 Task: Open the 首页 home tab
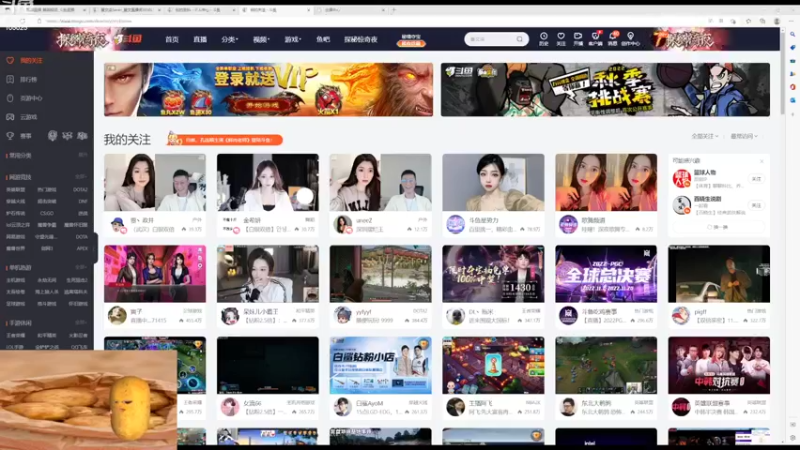click(171, 39)
